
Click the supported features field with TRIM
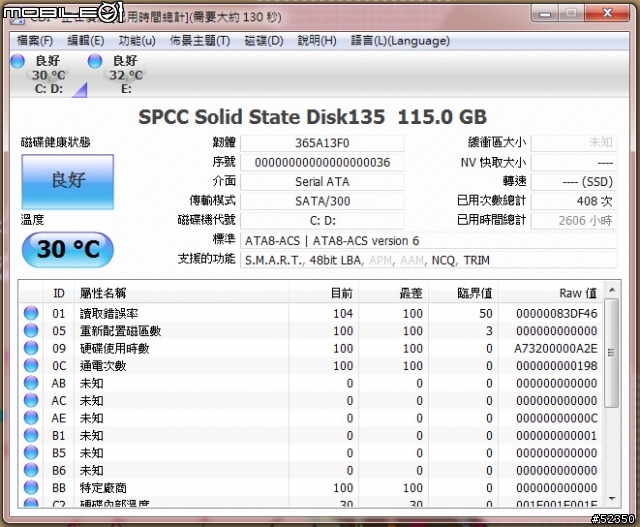[429, 260]
